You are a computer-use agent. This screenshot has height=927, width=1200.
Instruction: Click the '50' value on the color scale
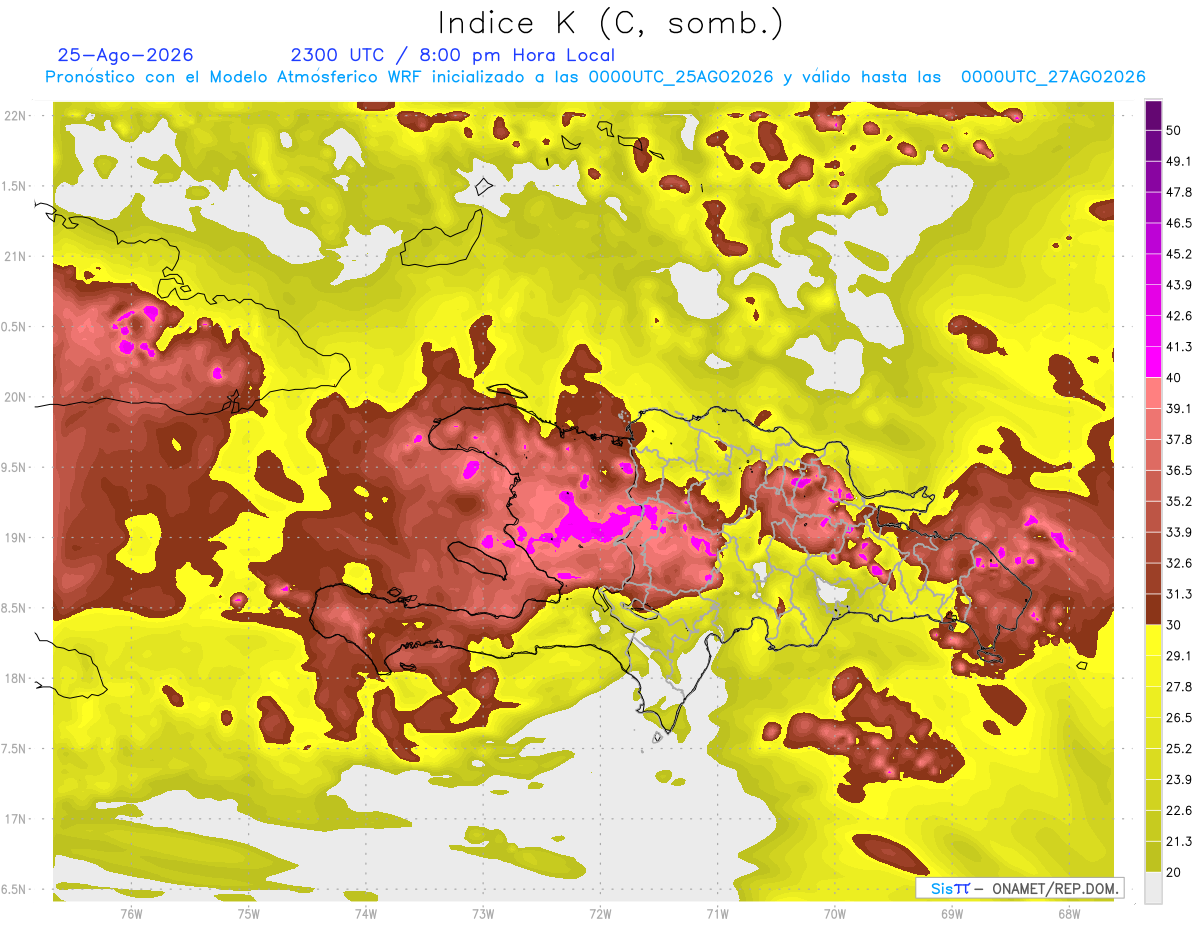1174,130
